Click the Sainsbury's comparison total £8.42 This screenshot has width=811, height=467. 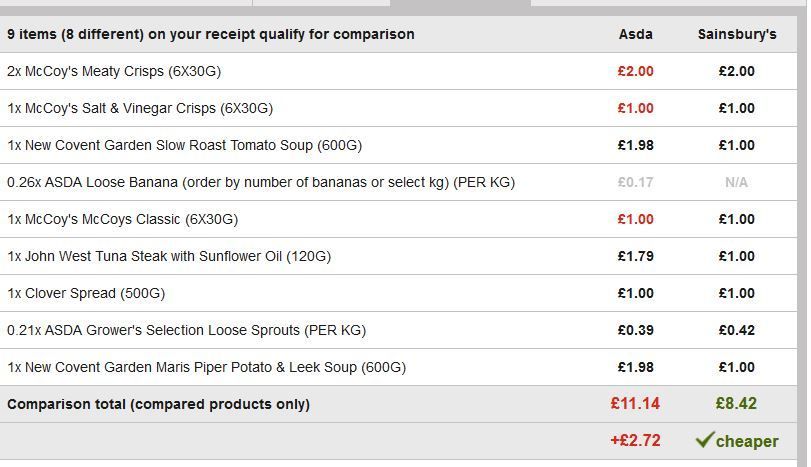coord(736,404)
